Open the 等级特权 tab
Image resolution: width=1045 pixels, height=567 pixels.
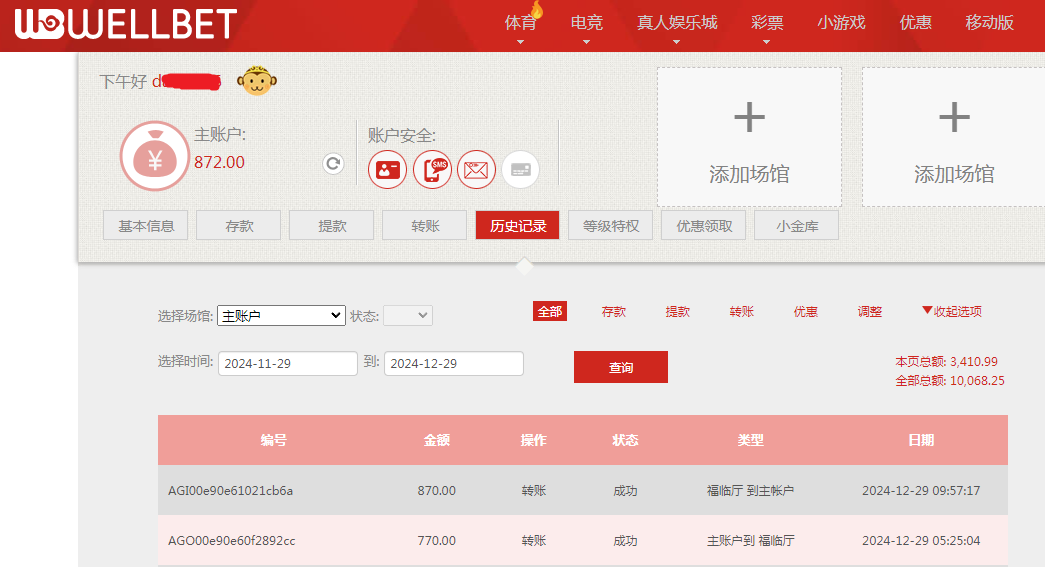610,226
